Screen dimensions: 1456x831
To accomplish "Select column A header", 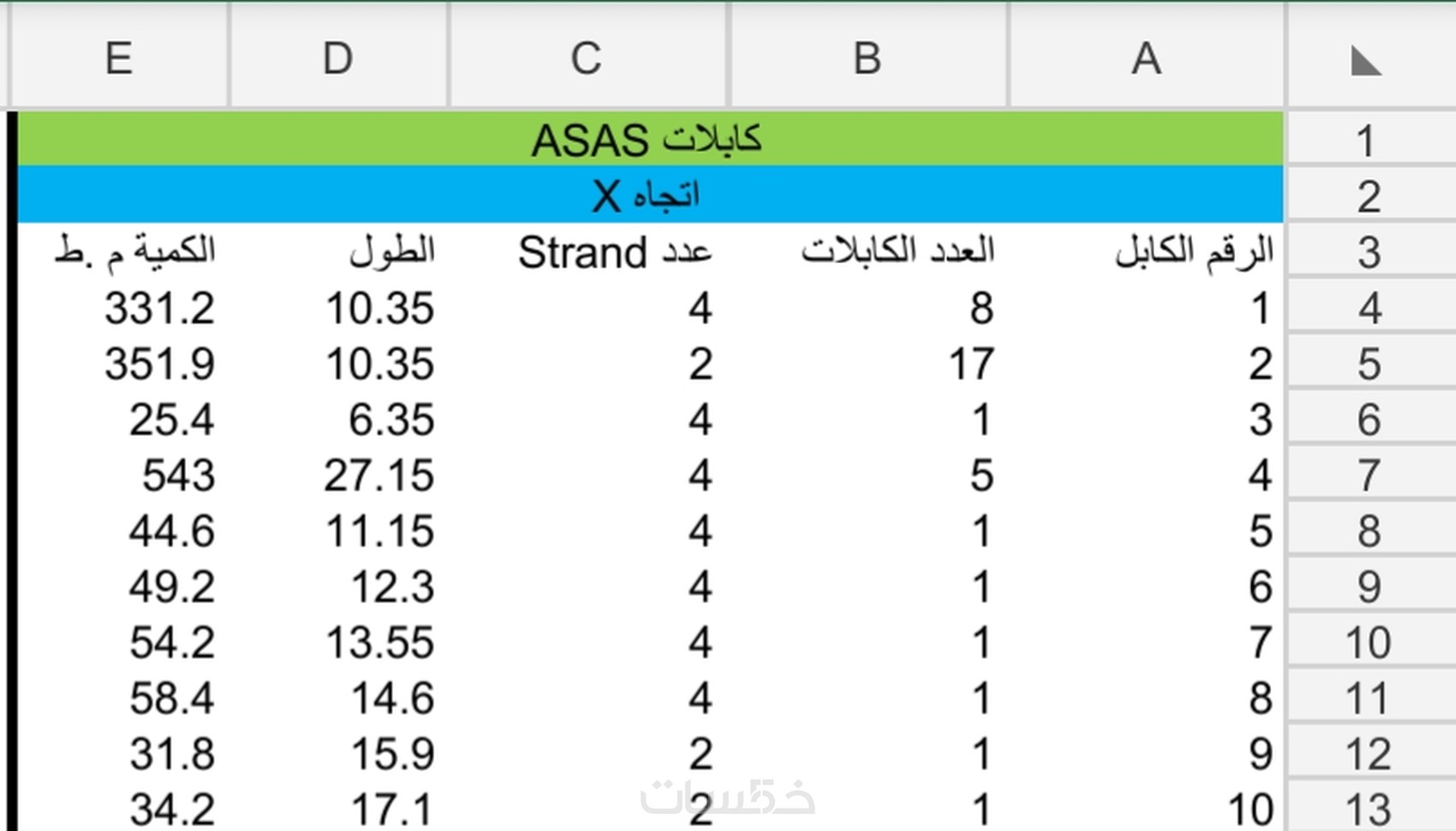I will pyautogui.click(x=1147, y=59).
